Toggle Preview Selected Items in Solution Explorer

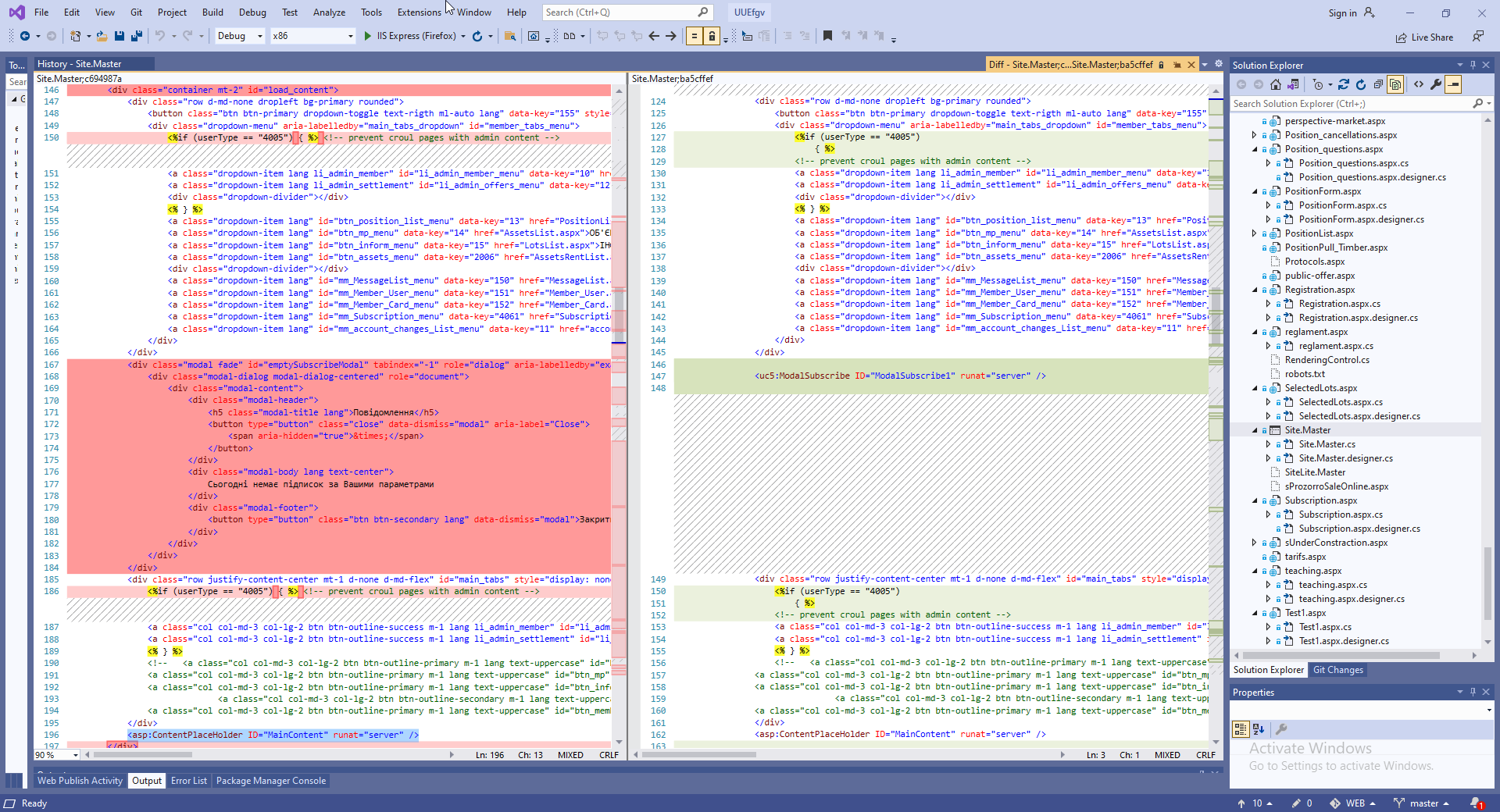click(x=1453, y=84)
